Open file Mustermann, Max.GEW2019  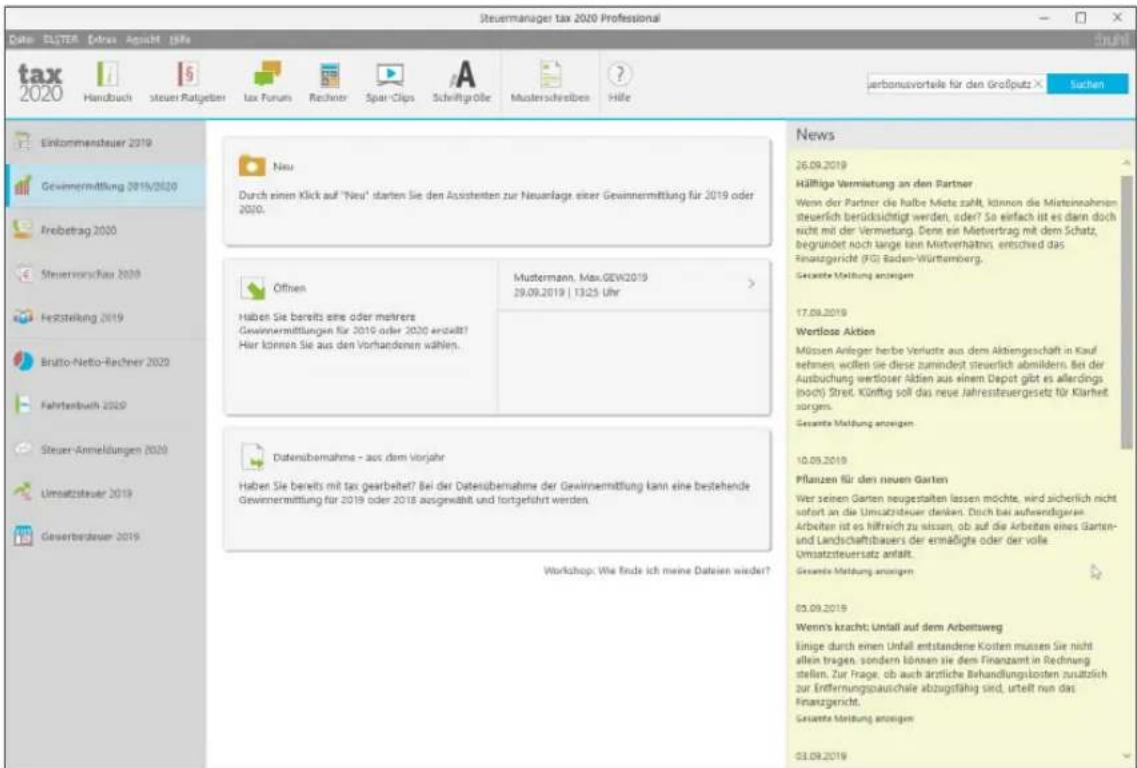point(633,285)
